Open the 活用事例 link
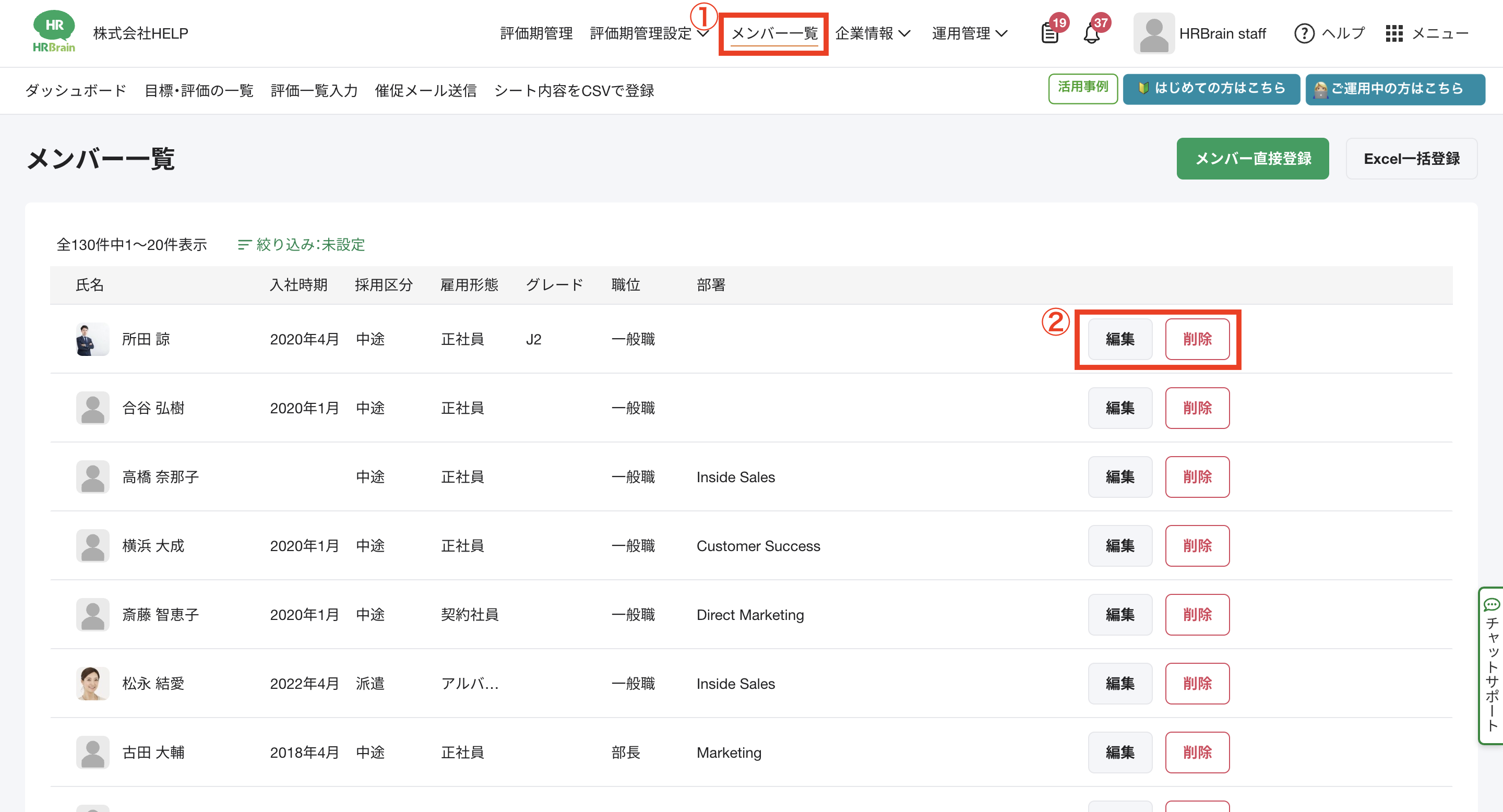 [x=1082, y=88]
